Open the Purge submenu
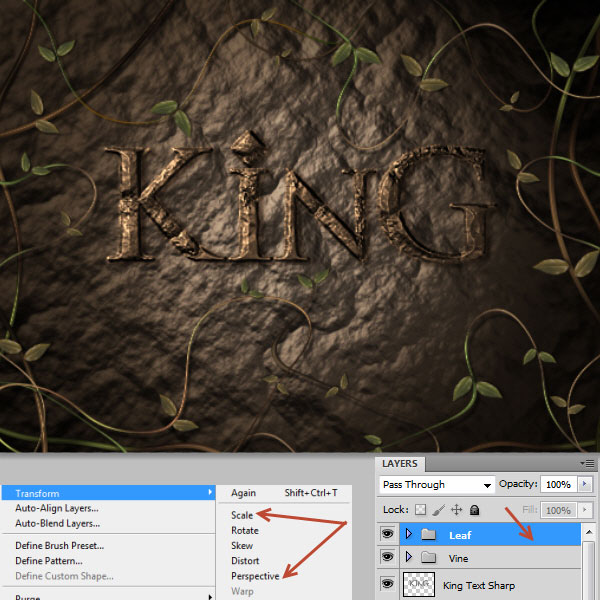Viewport: 600px width, 600px height. (108, 596)
